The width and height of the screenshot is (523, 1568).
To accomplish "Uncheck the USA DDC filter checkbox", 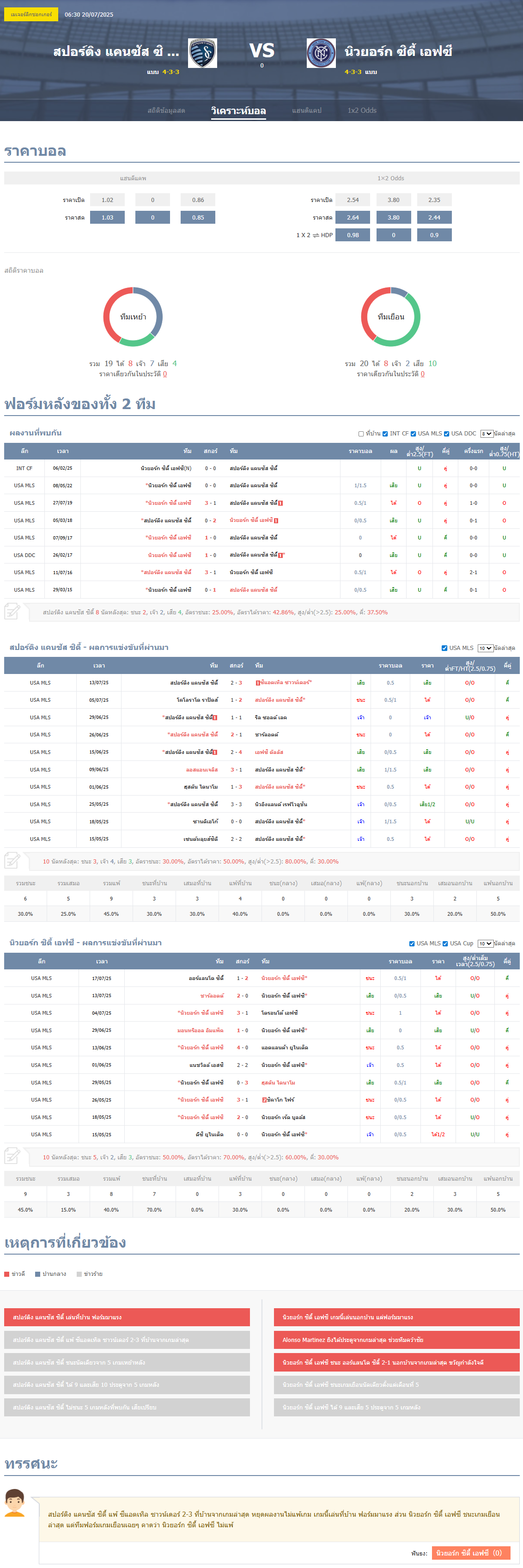I will coord(446,434).
